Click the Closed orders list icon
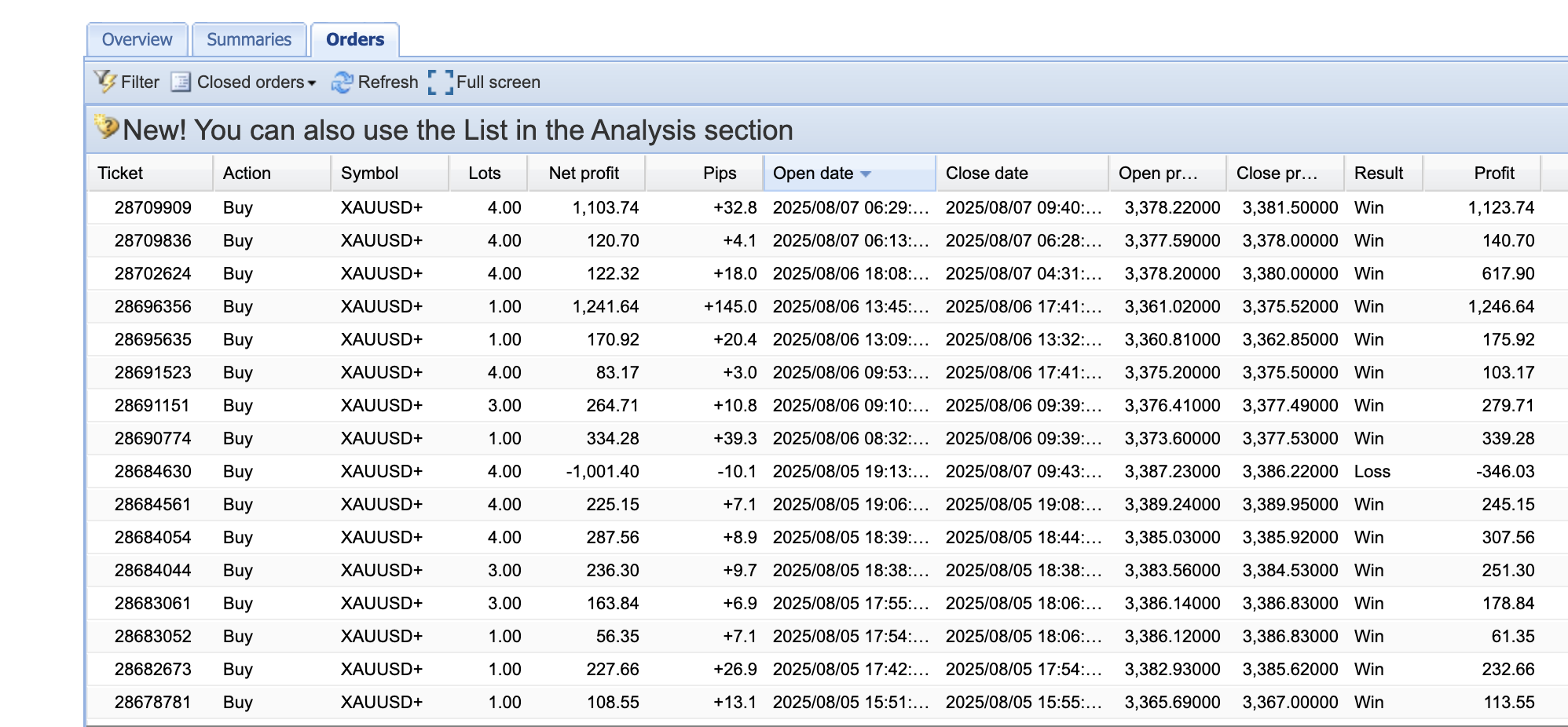The height and width of the screenshot is (727, 1568). [181, 82]
